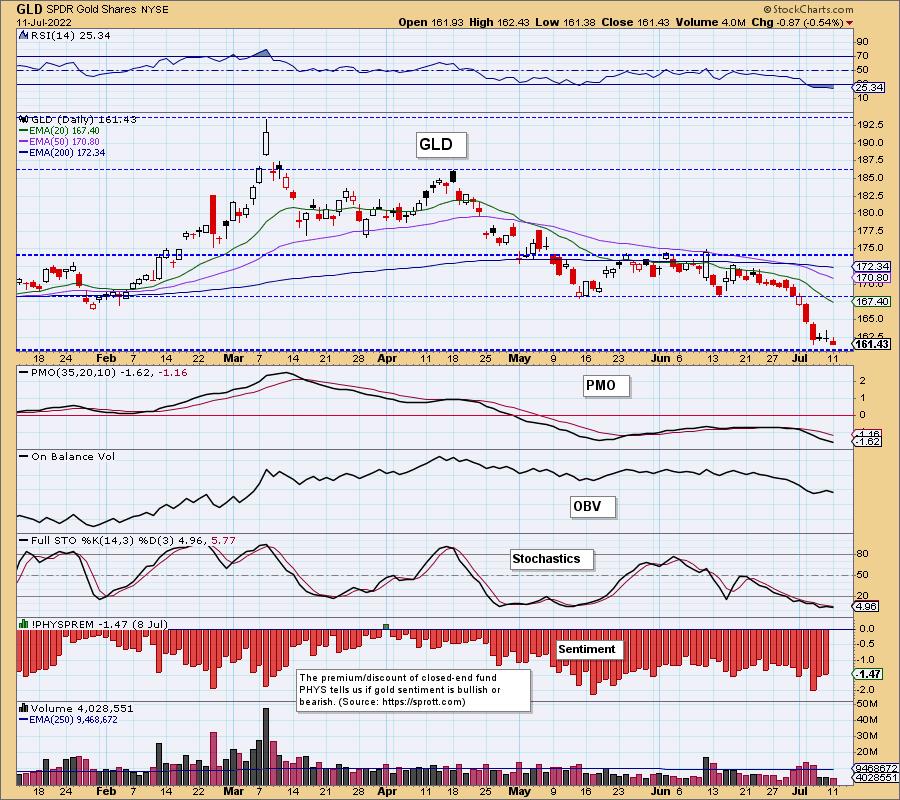Click the 'SPDR Gold Shares NYSE' name
Viewport: 900px width, 800px height.
(107, 10)
